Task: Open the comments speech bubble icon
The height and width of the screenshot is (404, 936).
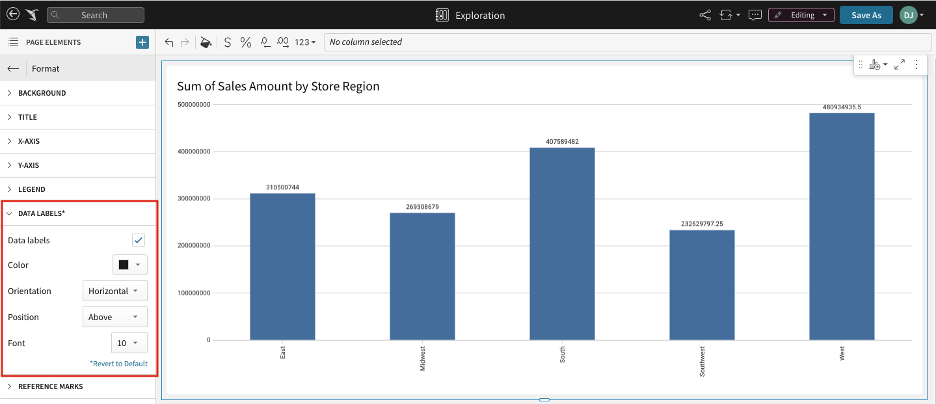Action: 754,15
